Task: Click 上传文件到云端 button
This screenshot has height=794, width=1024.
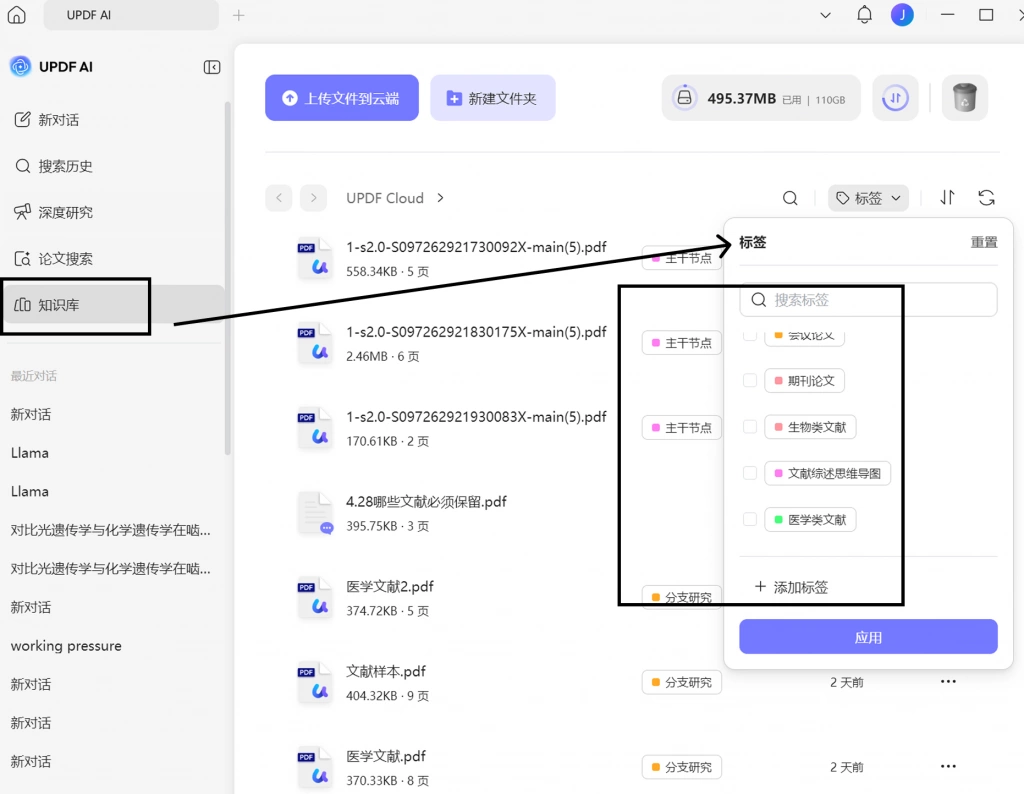Action: (x=342, y=98)
